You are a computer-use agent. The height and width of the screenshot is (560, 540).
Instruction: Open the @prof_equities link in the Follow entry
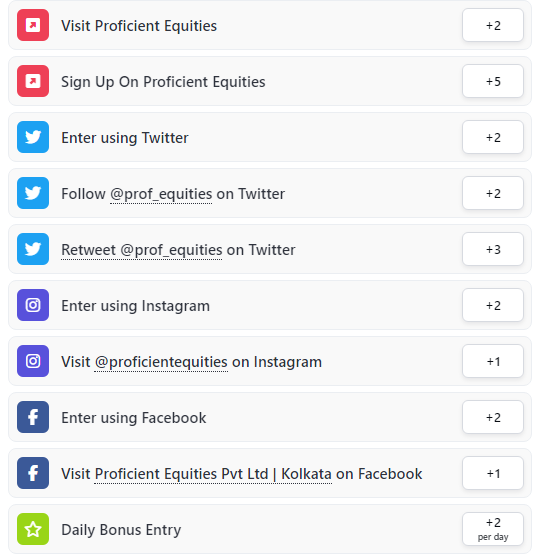click(161, 194)
